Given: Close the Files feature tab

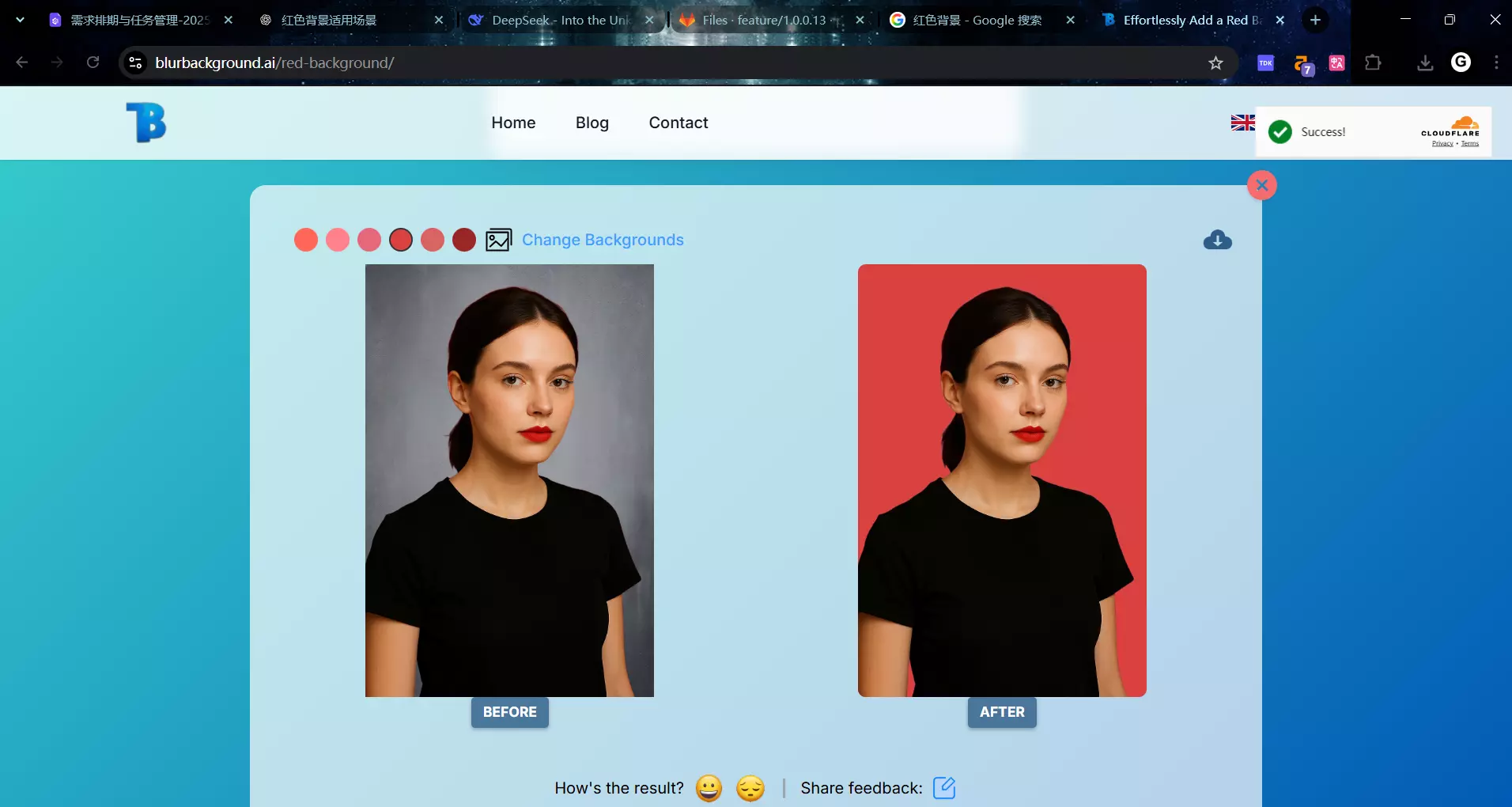Looking at the screenshot, I should pos(860,20).
